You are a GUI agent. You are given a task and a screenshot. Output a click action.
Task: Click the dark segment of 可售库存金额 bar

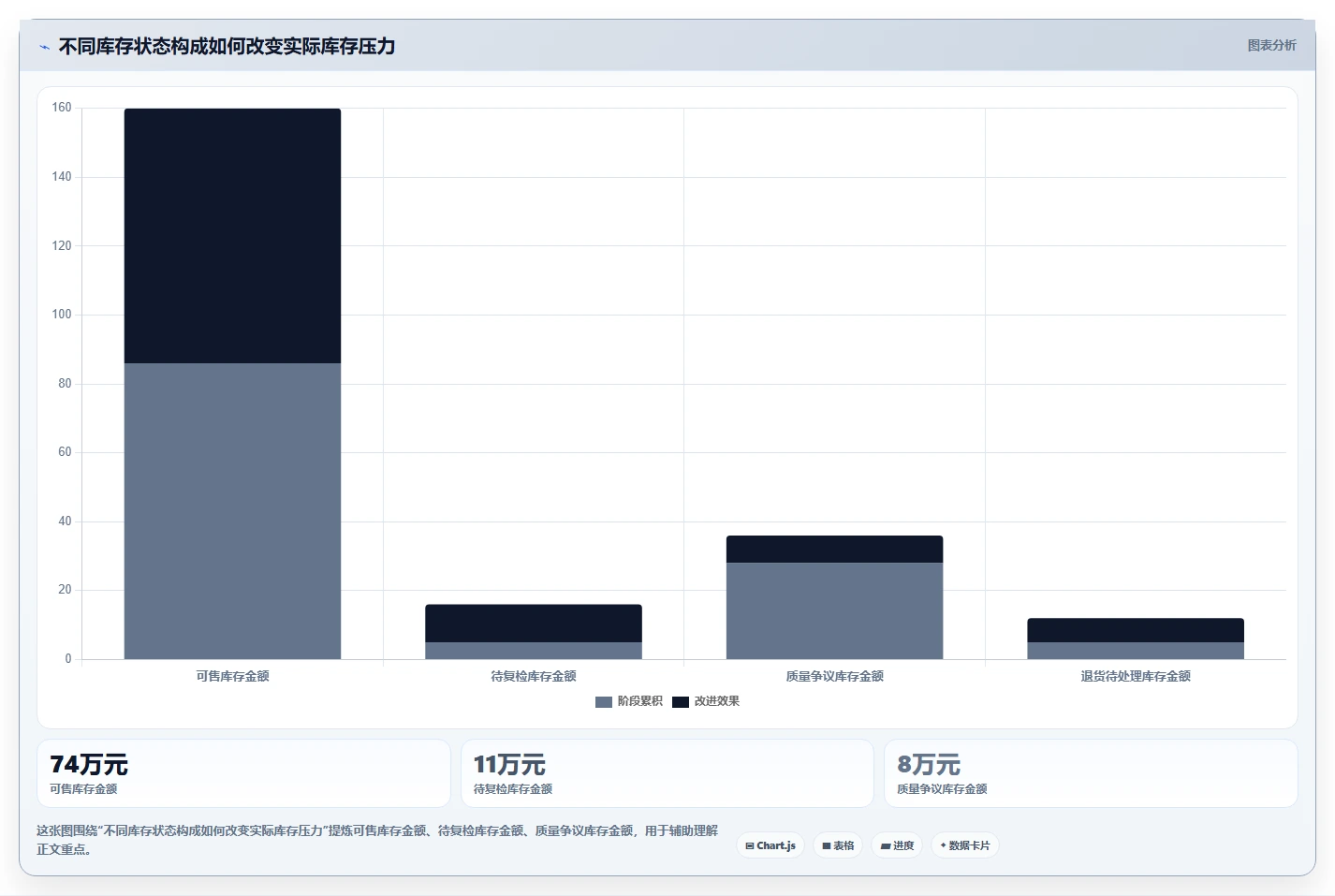pyautogui.click(x=232, y=236)
